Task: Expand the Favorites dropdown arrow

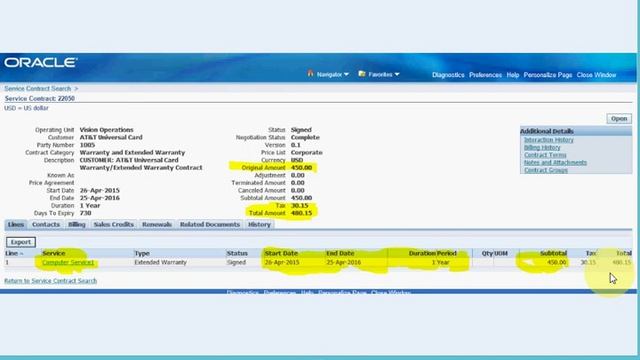Action: (397, 75)
